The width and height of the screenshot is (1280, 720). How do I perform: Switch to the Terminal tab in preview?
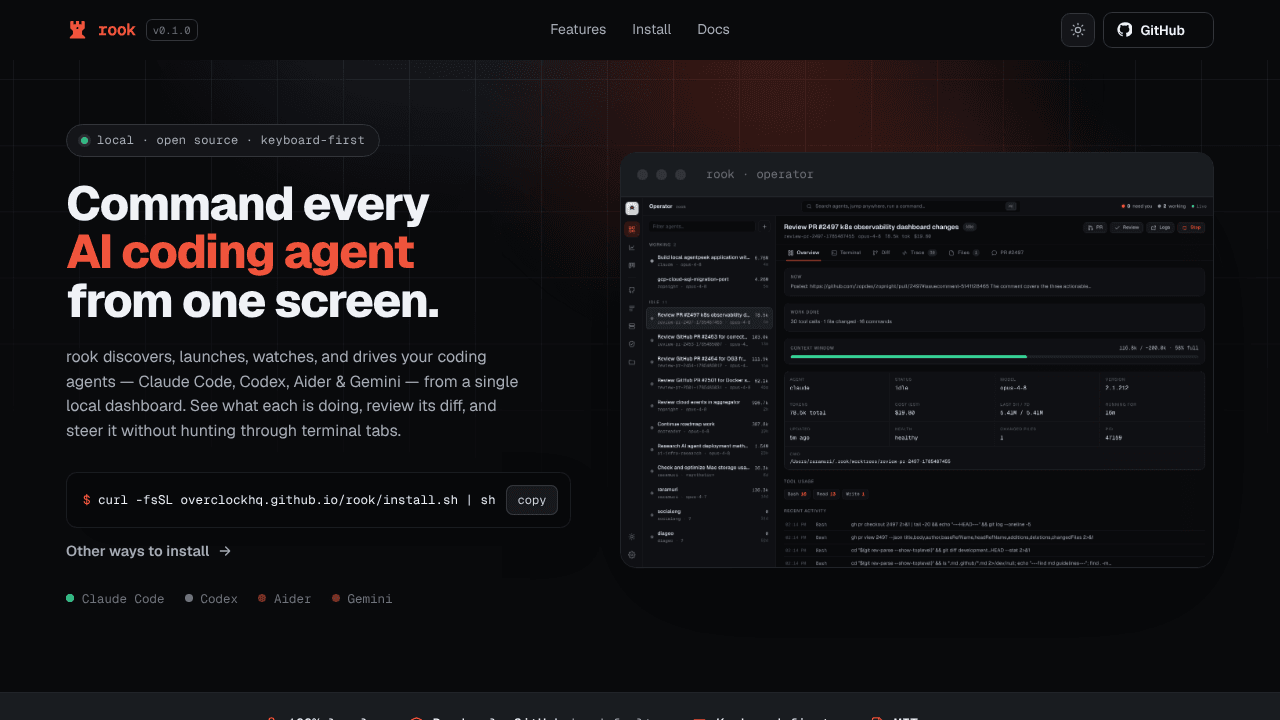tap(846, 253)
